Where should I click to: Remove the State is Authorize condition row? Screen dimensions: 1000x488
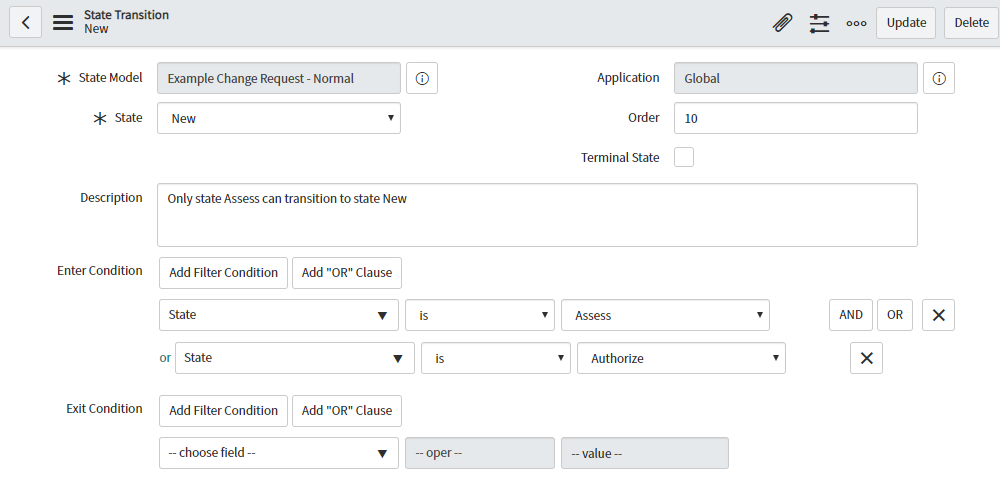866,358
